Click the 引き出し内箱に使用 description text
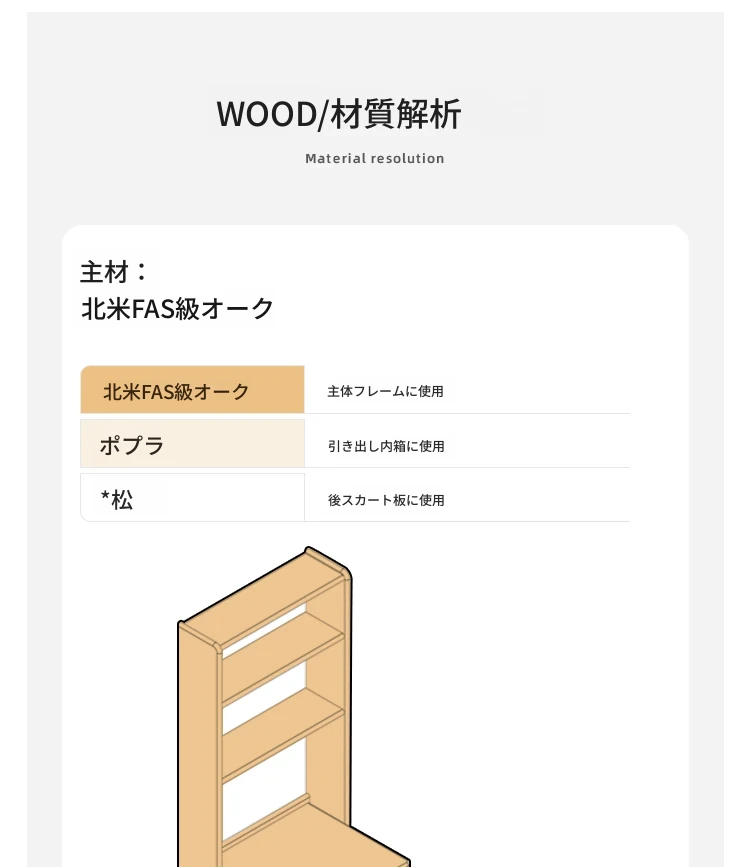The width and height of the screenshot is (750, 867). tap(386, 446)
